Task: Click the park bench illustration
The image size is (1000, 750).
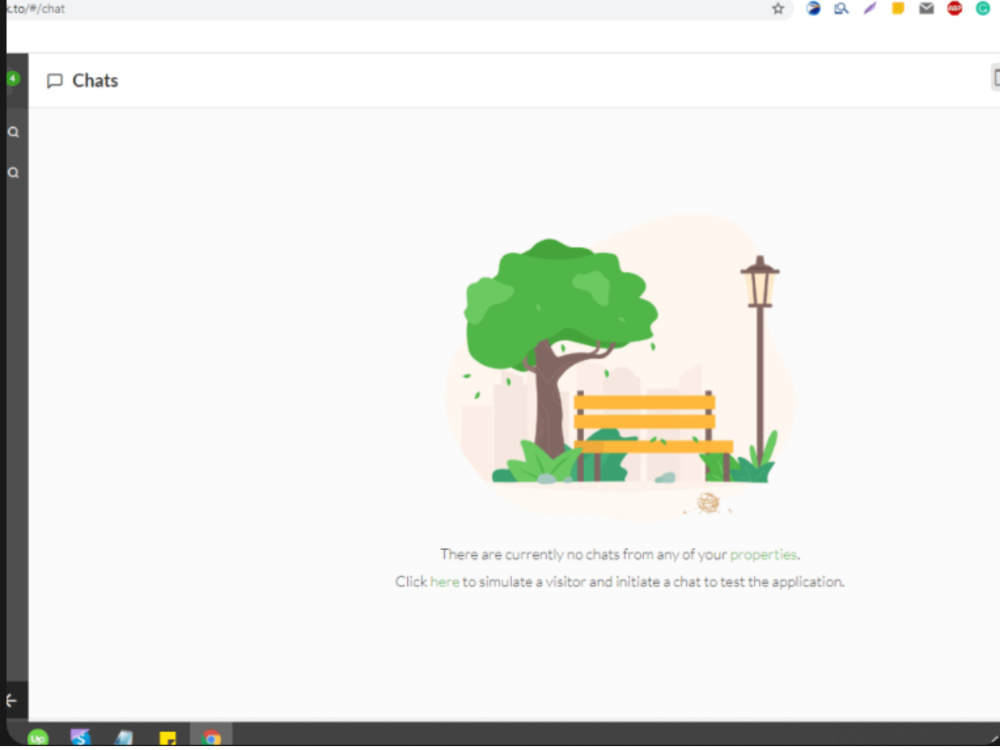Action: click(x=653, y=436)
